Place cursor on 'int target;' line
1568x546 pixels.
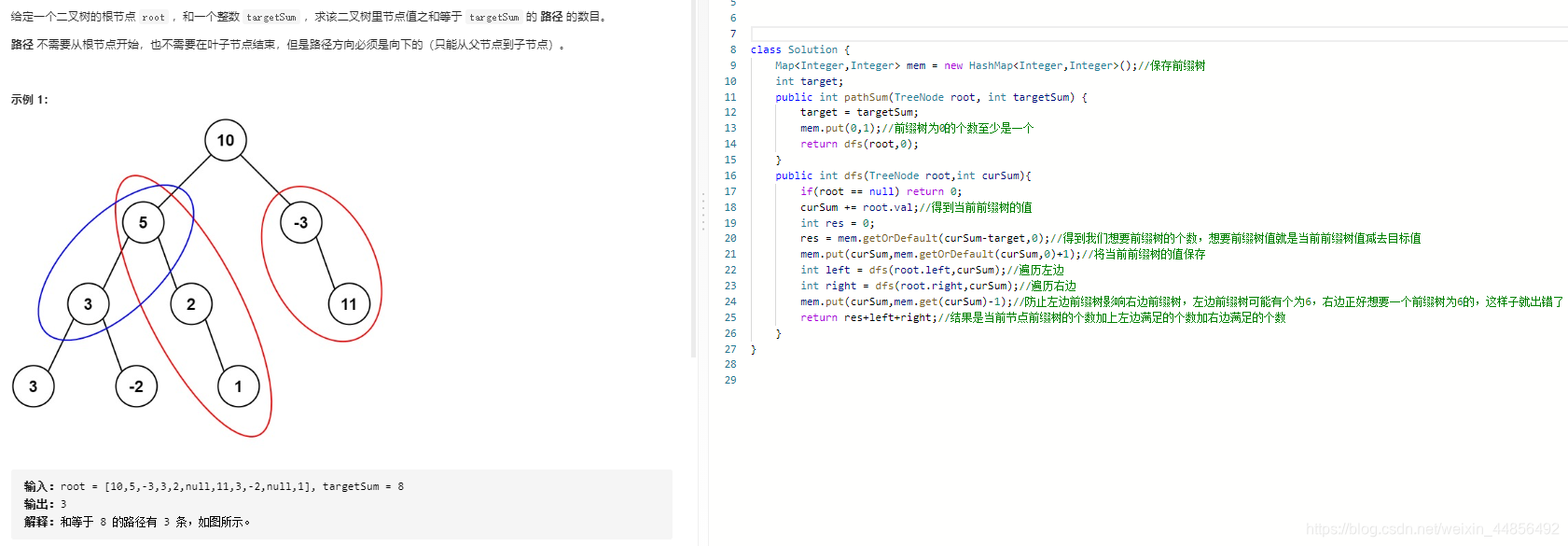tap(809, 81)
